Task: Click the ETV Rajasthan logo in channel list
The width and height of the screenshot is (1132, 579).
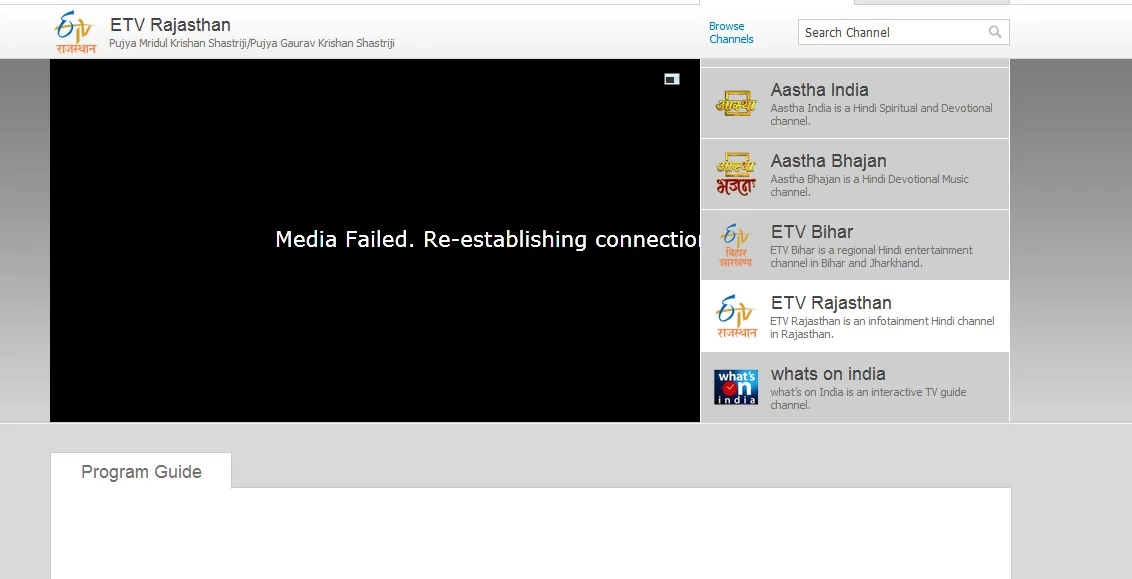Action: (x=736, y=316)
